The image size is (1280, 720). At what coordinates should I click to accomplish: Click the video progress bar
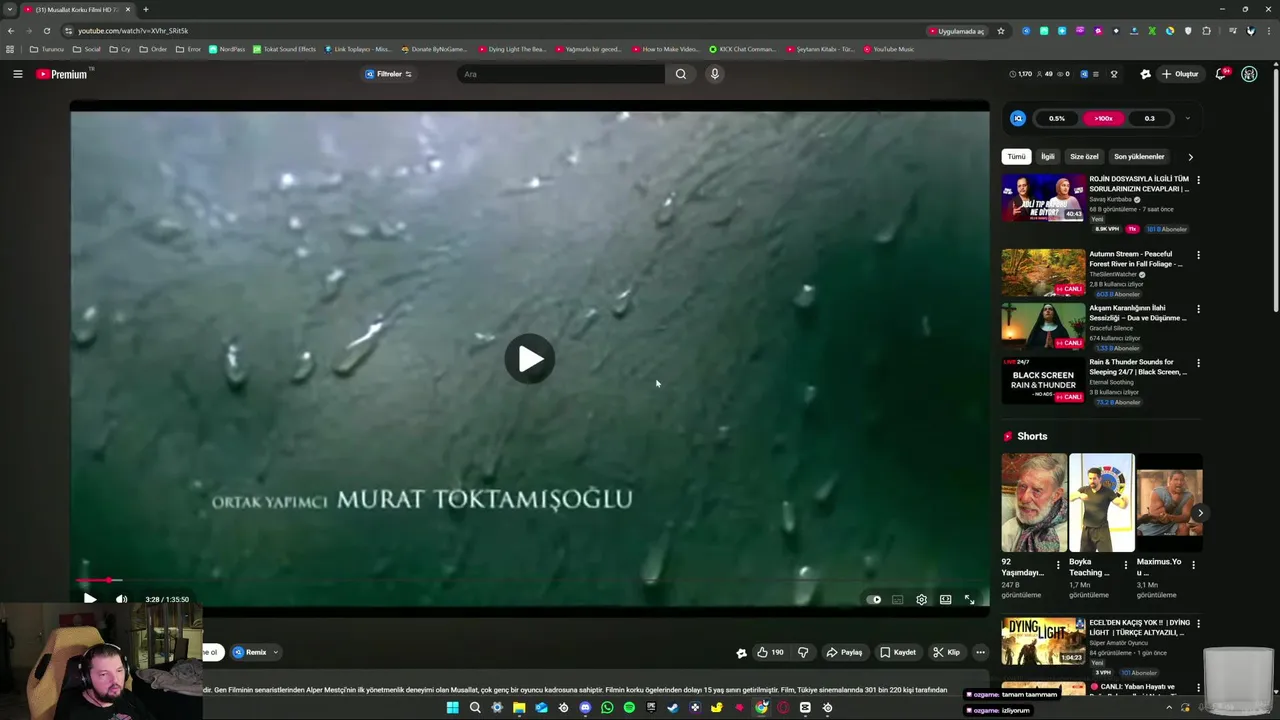(x=530, y=580)
